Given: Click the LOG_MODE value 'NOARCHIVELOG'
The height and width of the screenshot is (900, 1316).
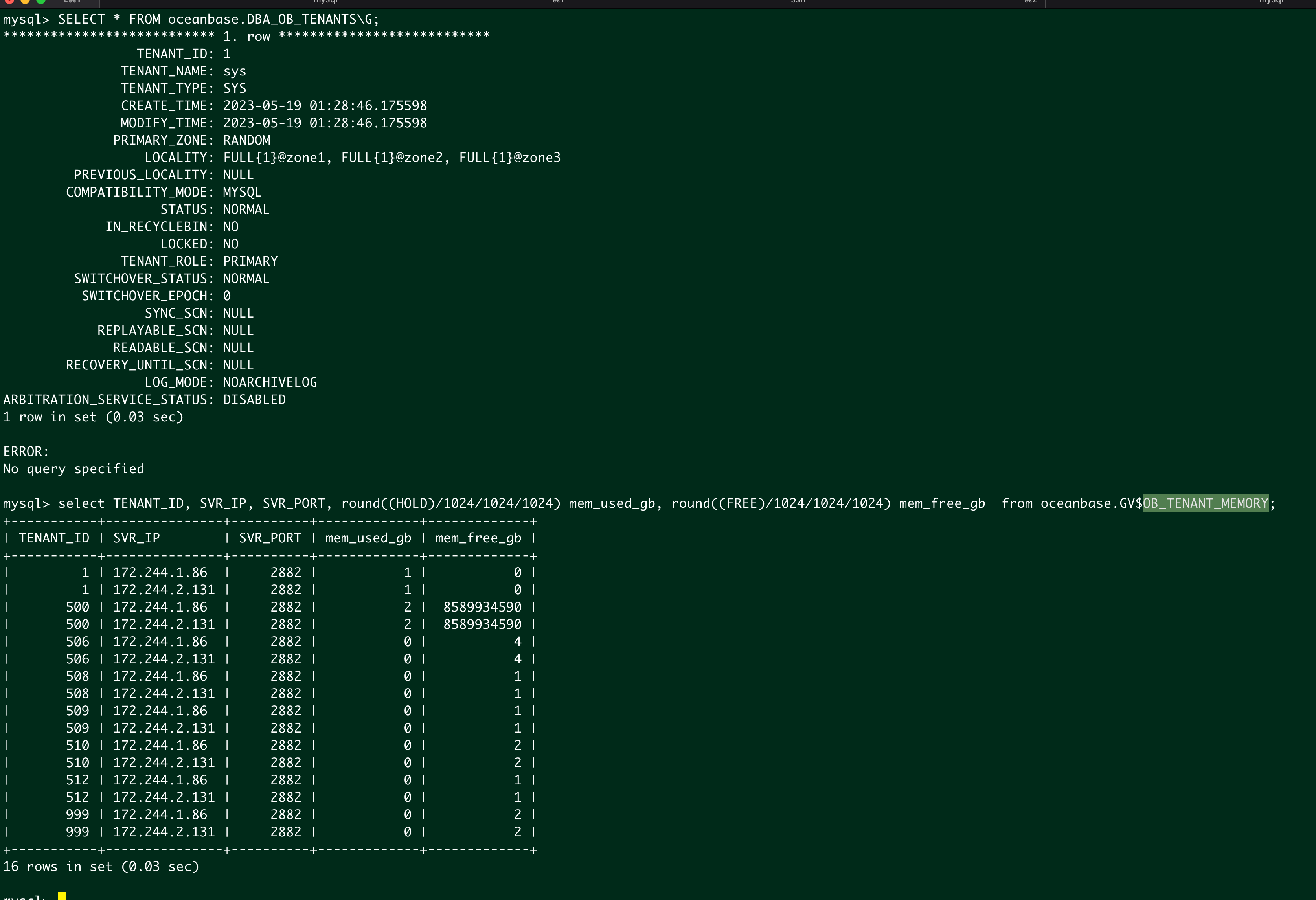Looking at the screenshot, I should [x=270, y=382].
